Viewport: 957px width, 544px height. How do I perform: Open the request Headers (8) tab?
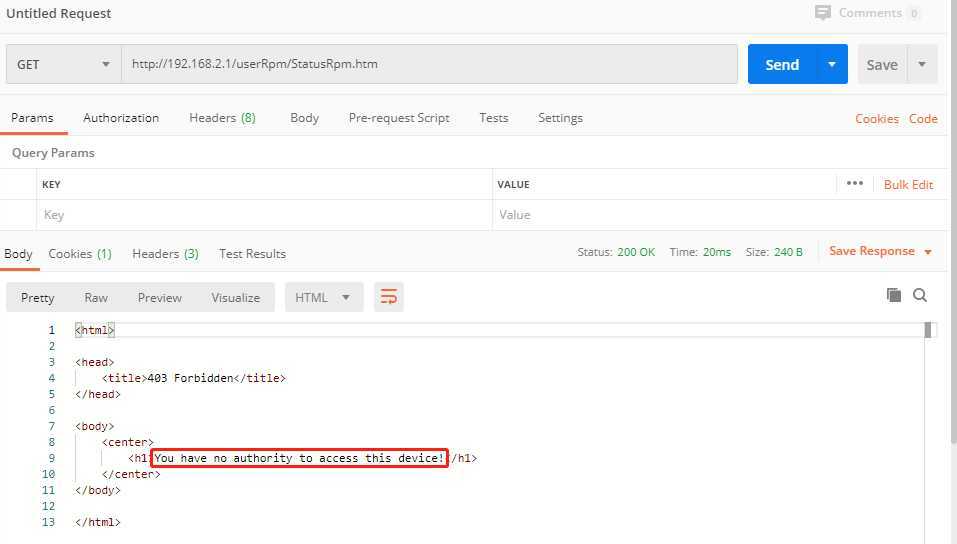click(222, 118)
